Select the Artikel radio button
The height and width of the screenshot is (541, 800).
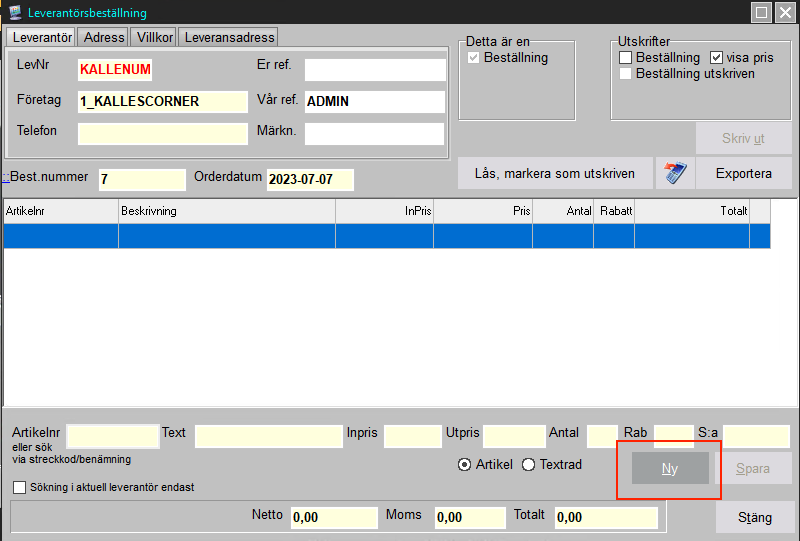pyautogui.click(x=465, y=465)
